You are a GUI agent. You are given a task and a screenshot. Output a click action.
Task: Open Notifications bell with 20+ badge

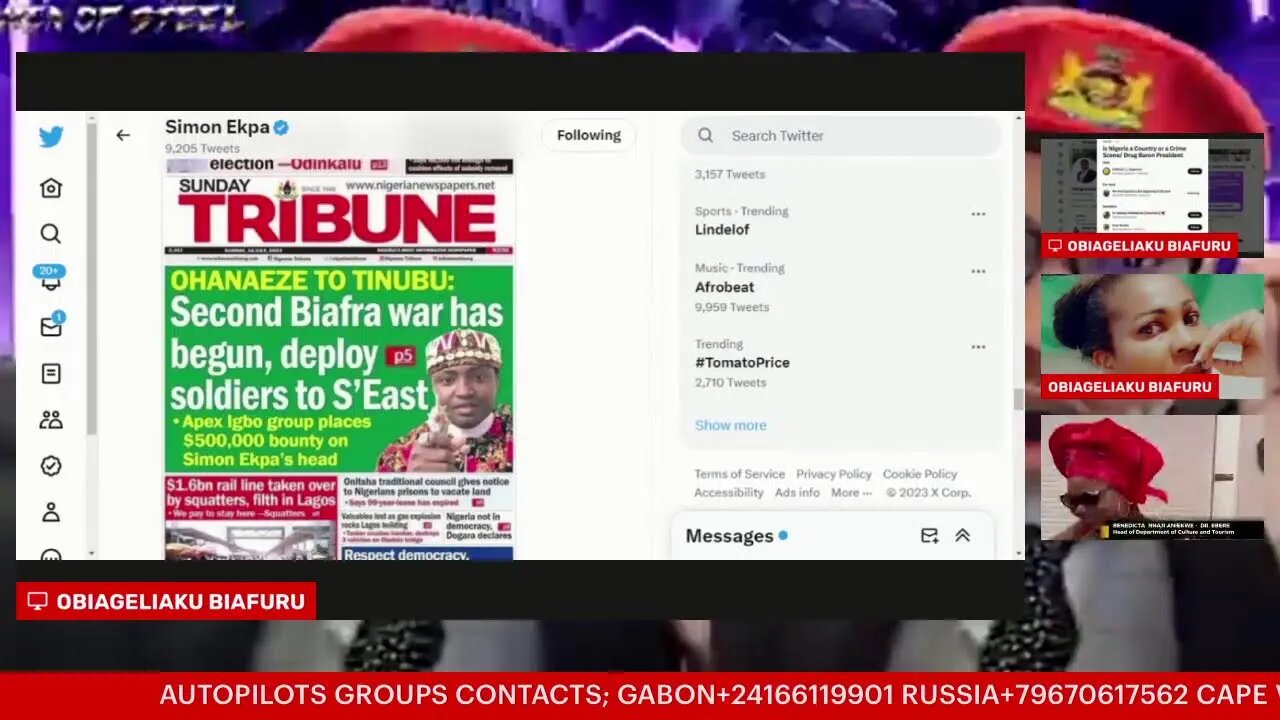(x=50, y=279)
